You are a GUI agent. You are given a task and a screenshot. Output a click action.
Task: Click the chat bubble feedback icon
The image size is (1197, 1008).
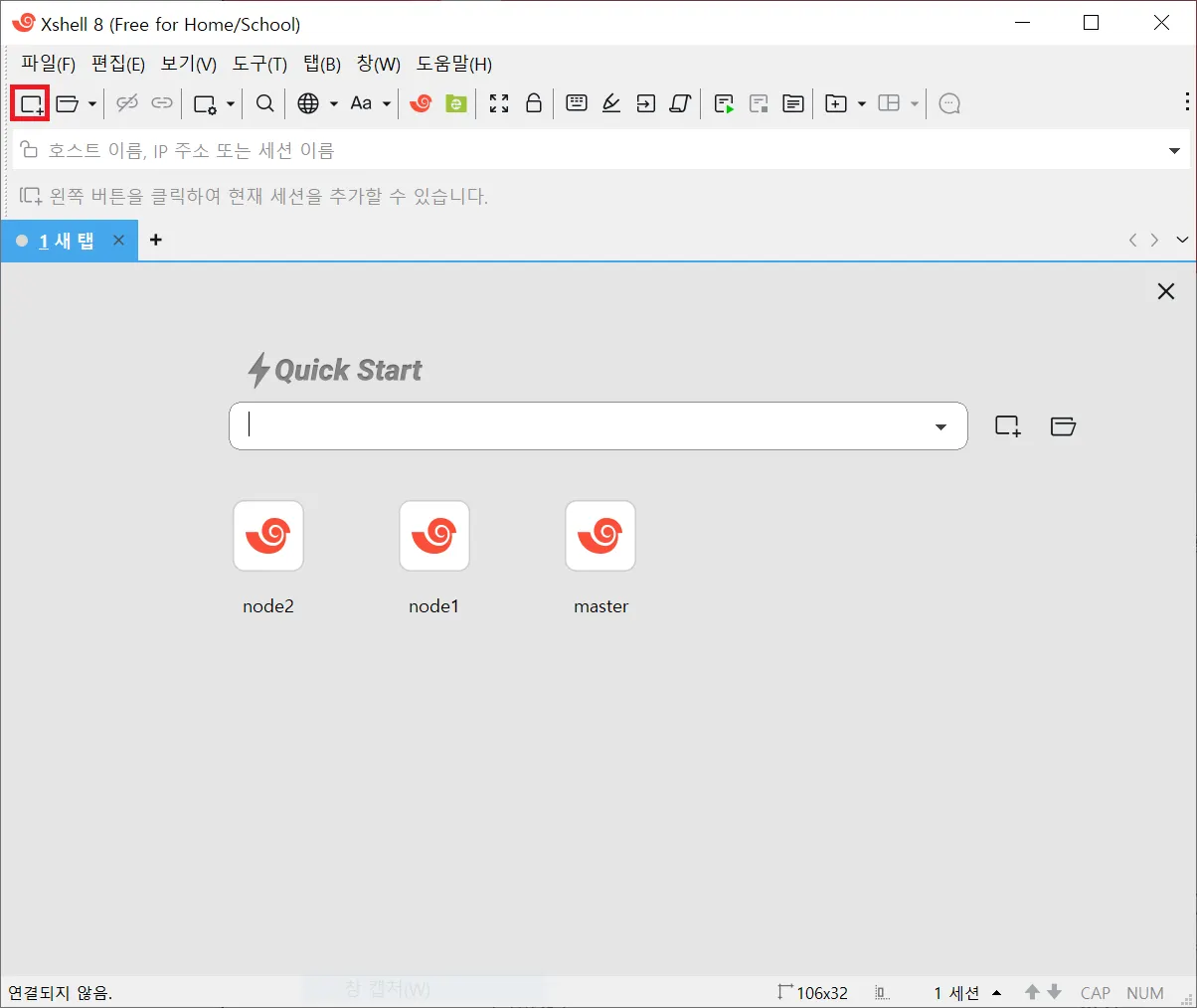tap(949, 103)
